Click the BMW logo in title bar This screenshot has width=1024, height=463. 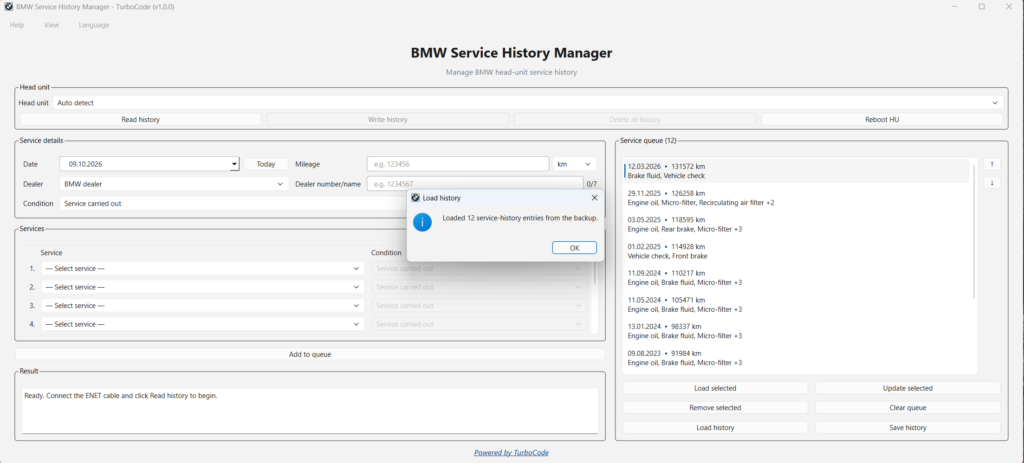8,7
